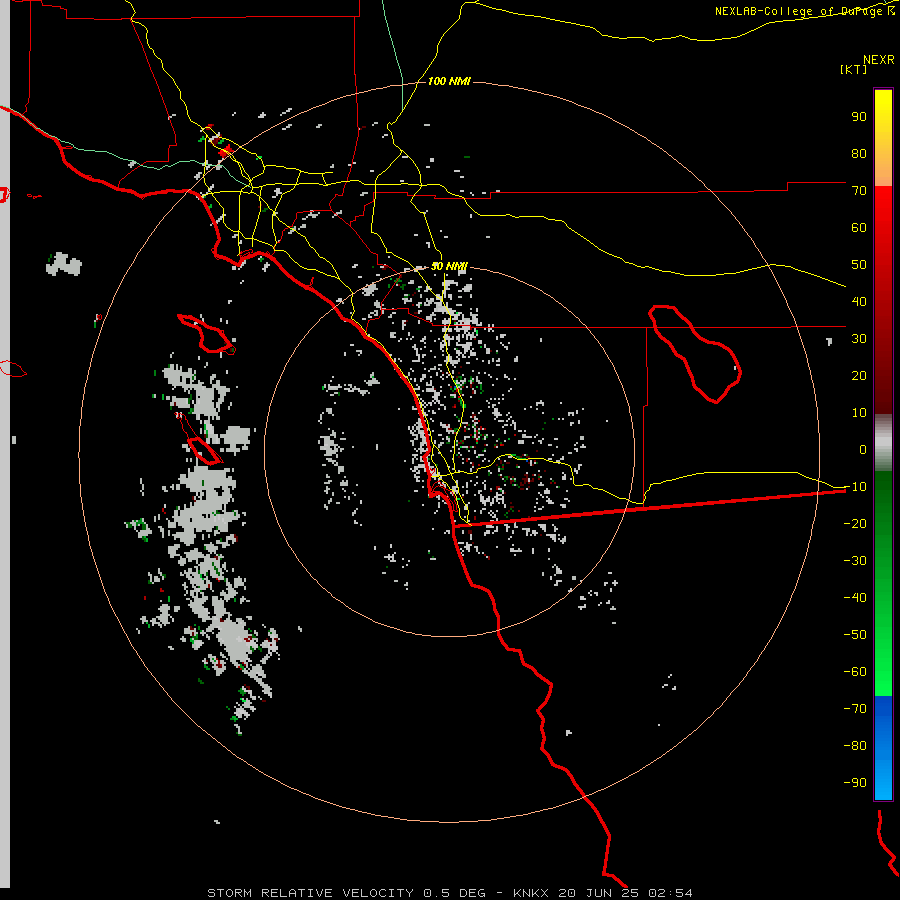Image resolution: width=900 pixels, height=900 pixels.
Task: Click the 02:54 time stamp
Action: tap(670, 893)
